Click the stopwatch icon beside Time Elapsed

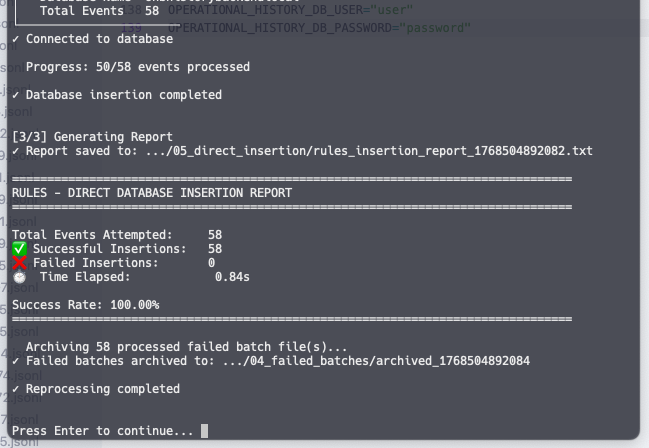(19, 276)
